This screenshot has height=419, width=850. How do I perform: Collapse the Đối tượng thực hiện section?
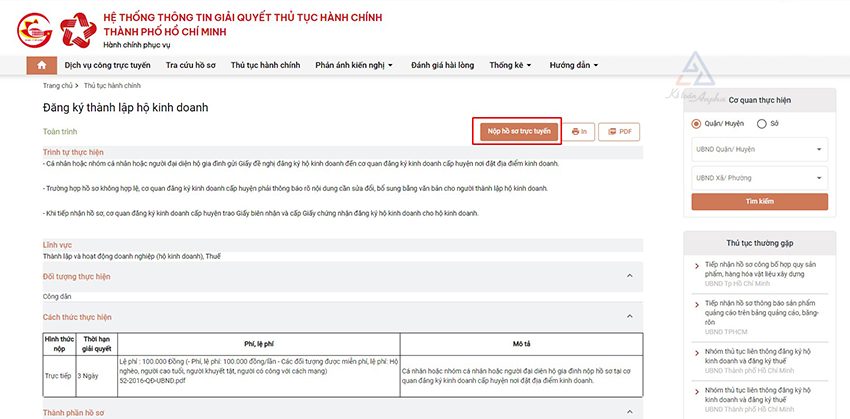pyautogui.click(x=629, y=276)
